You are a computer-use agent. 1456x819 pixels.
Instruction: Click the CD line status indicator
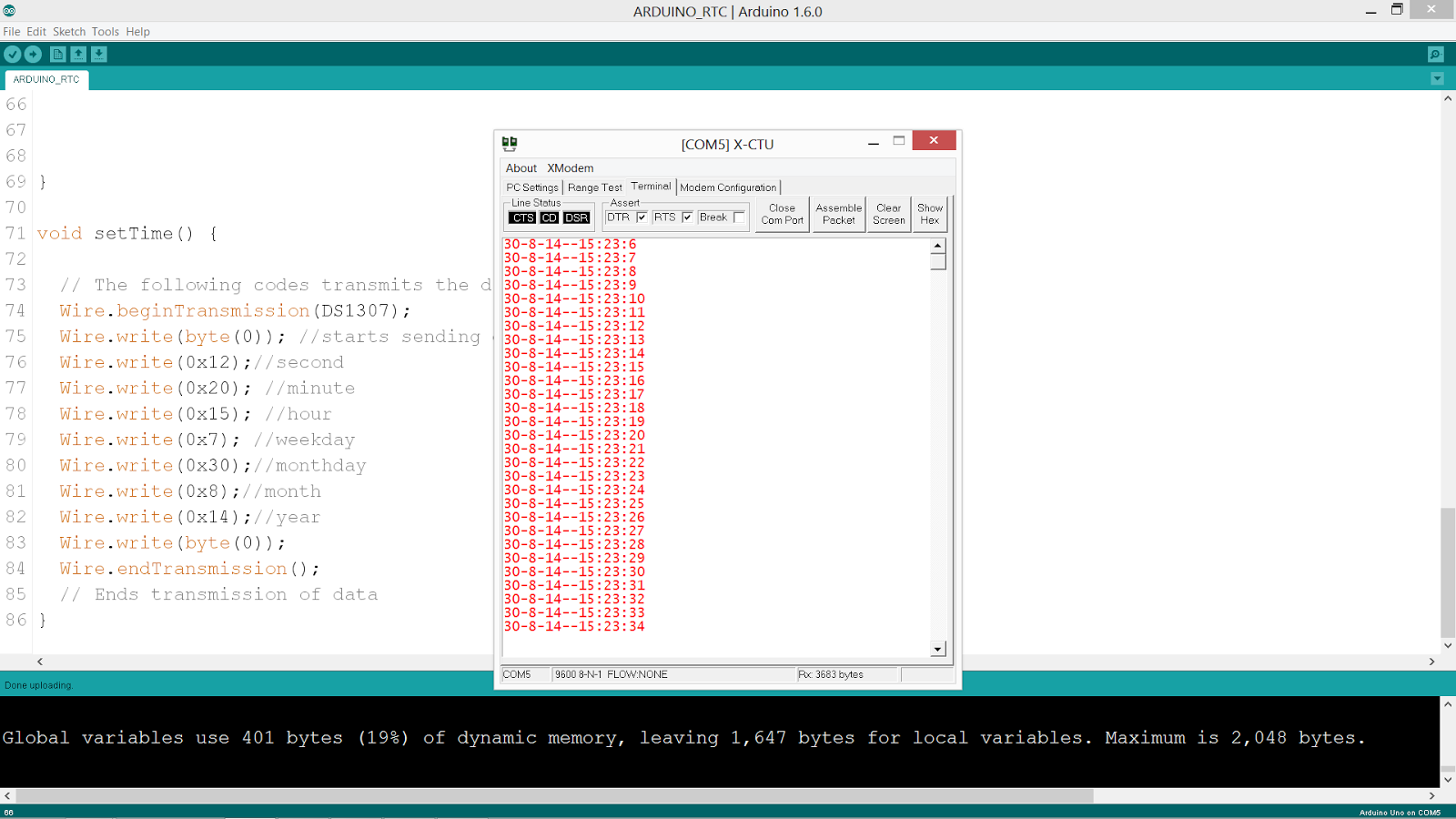549,217
